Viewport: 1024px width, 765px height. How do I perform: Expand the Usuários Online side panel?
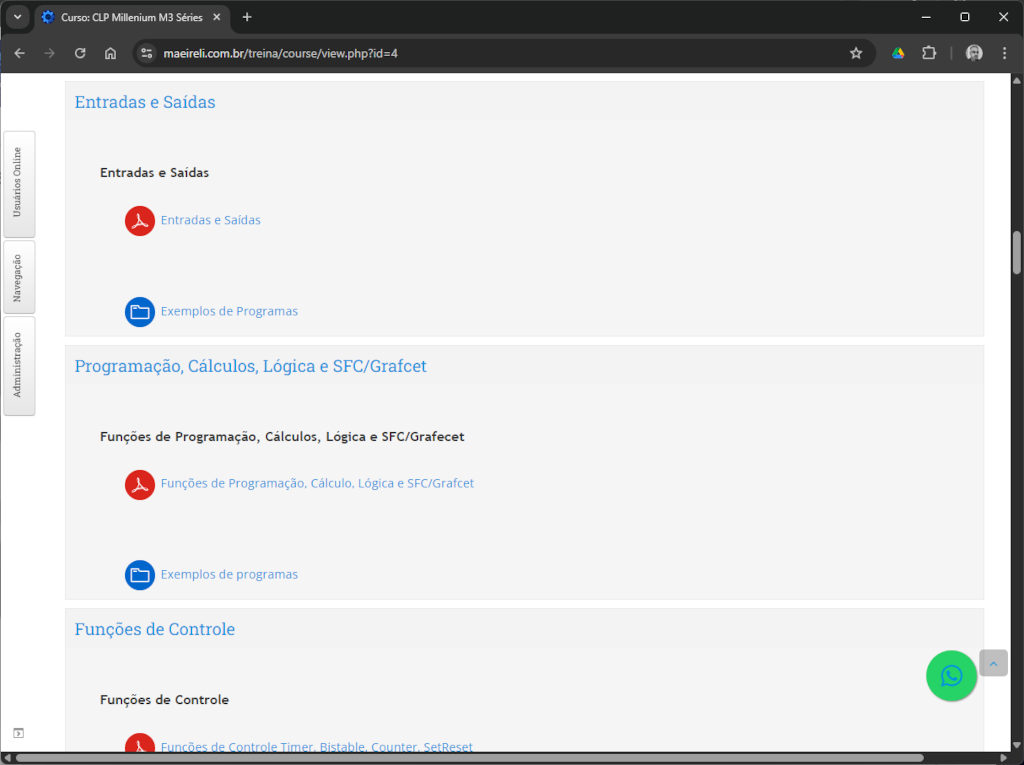[x=19, y=184]
